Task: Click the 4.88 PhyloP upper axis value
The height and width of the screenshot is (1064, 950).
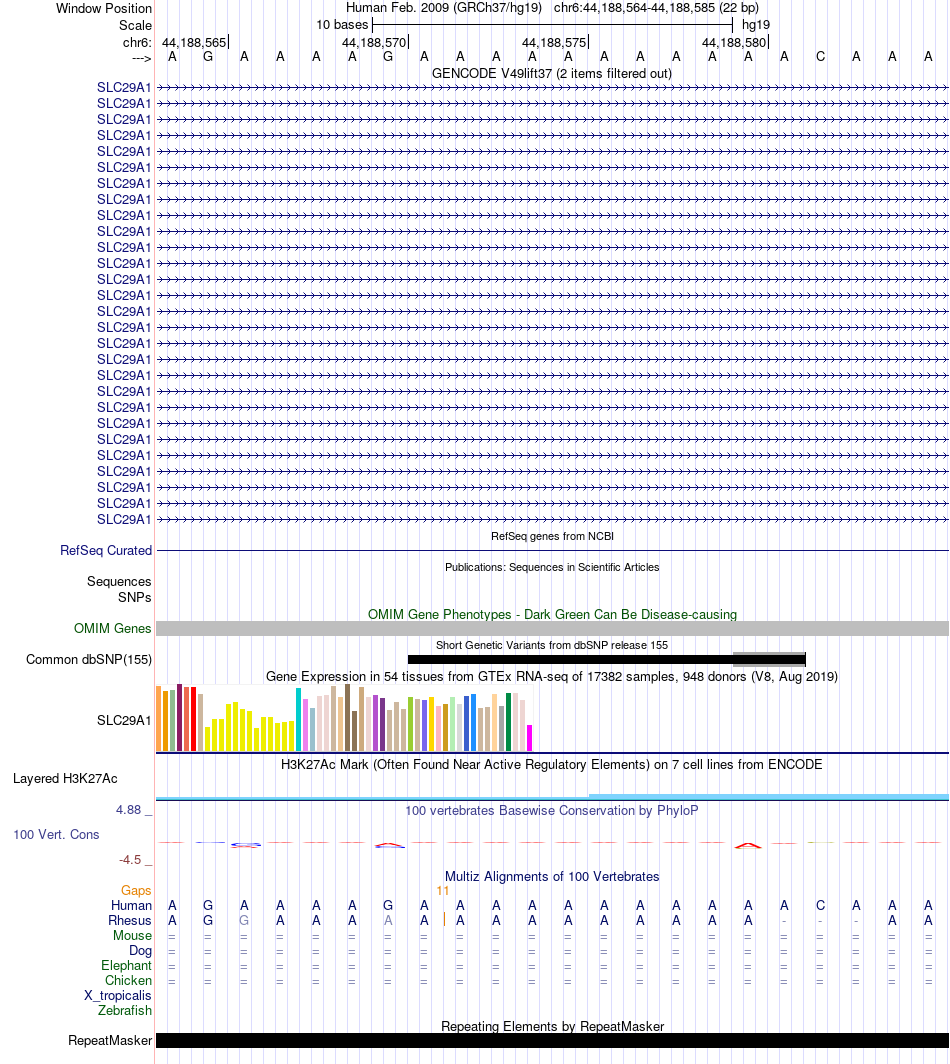Action: (128, 810)
